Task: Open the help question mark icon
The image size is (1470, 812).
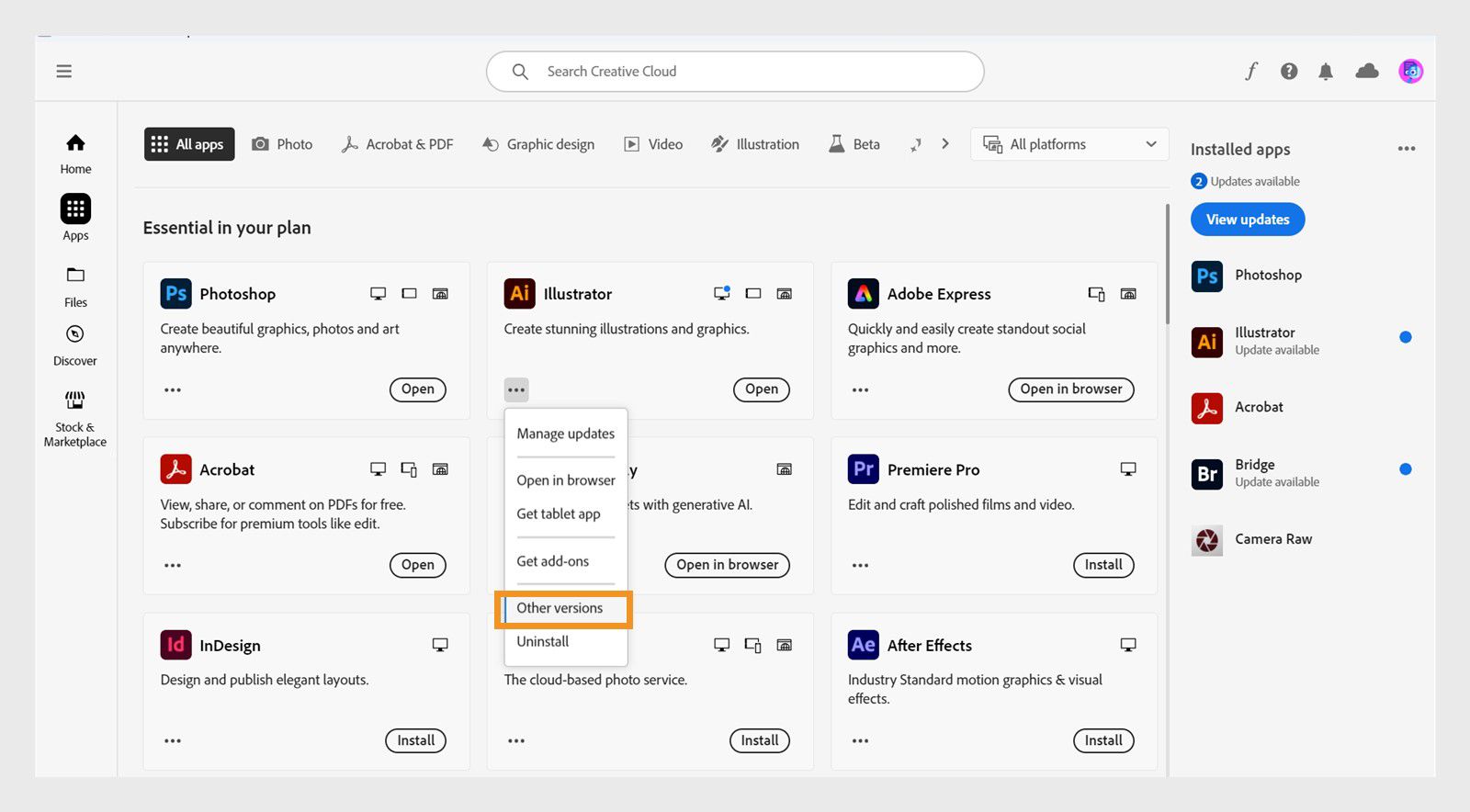Action: (x=1289, y=71)
